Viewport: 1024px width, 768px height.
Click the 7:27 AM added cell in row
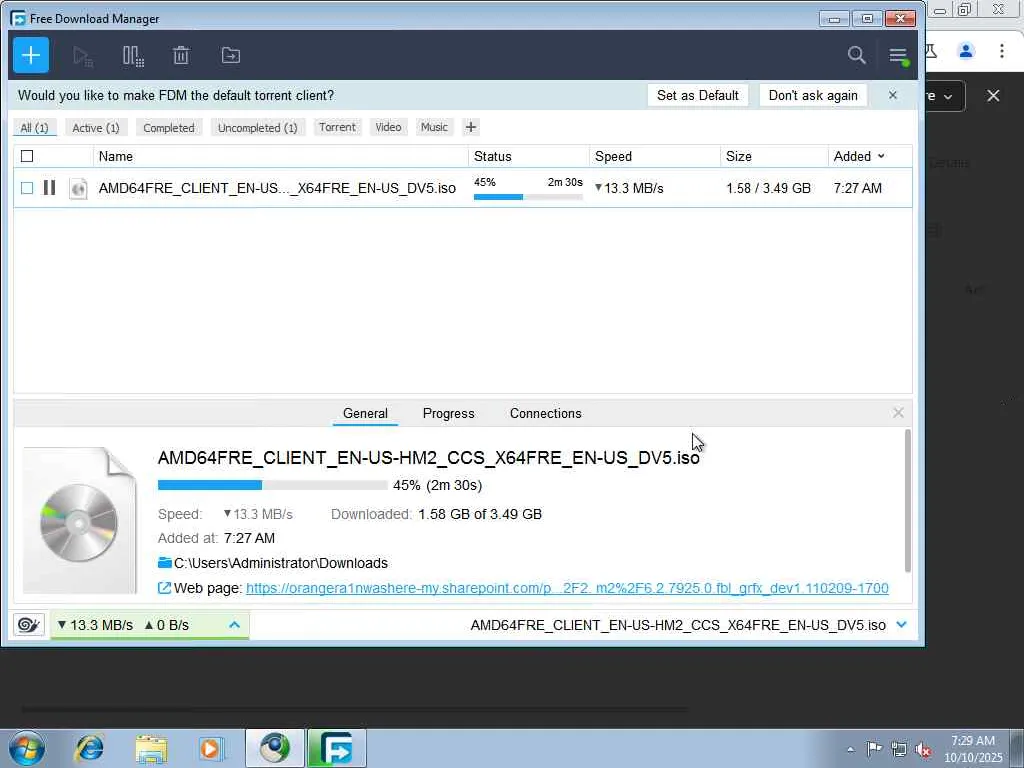click(857, 188)
